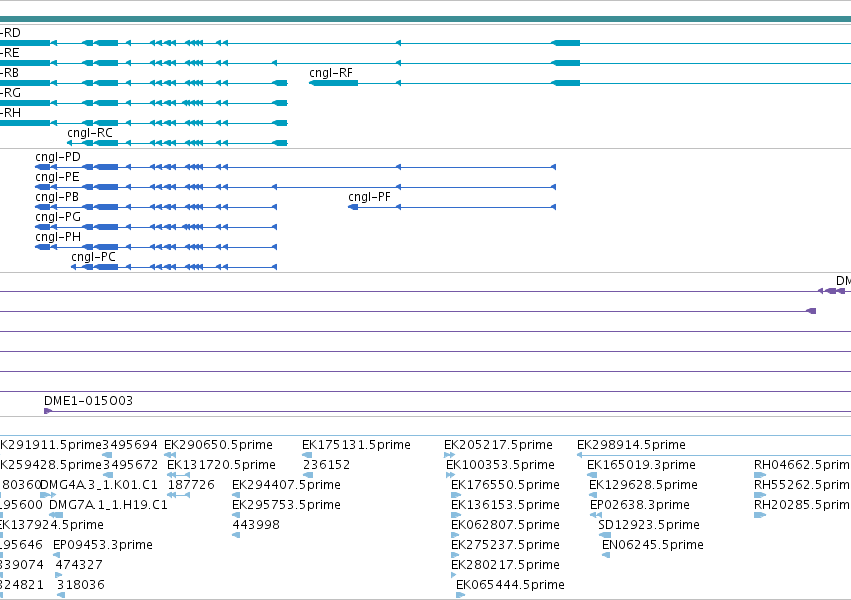Click the cngl-PF protein start exon
Image resolution: width=851 pixels, height=600 pixels.
pos(353,207)
